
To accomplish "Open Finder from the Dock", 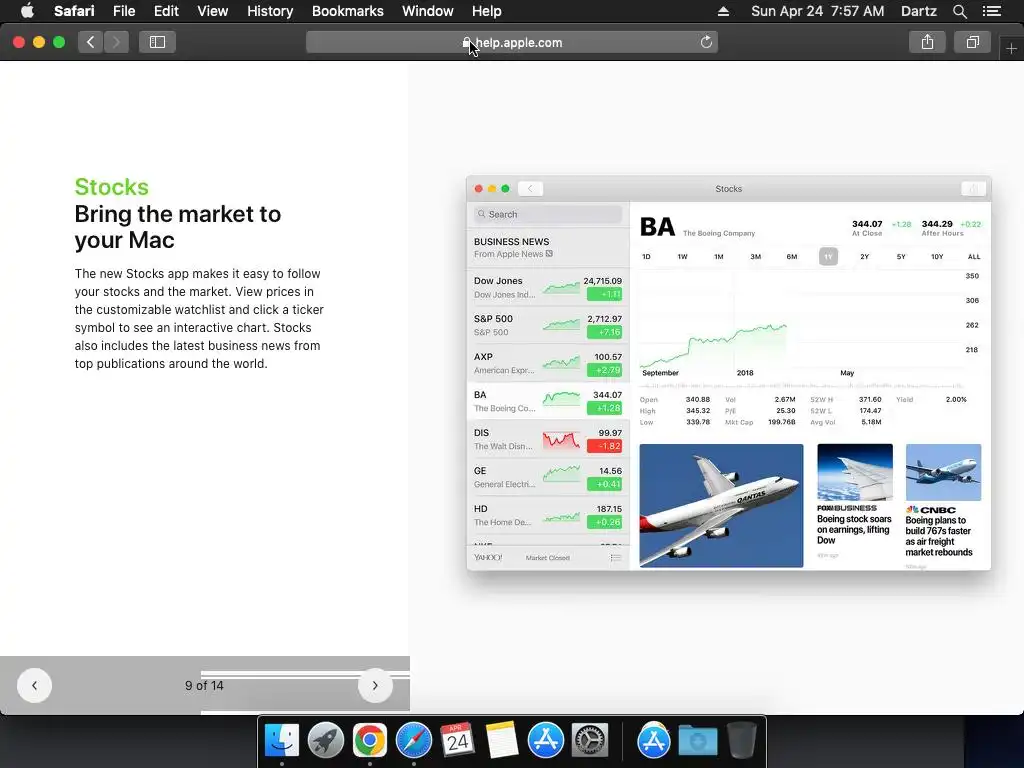I will 281,741.
